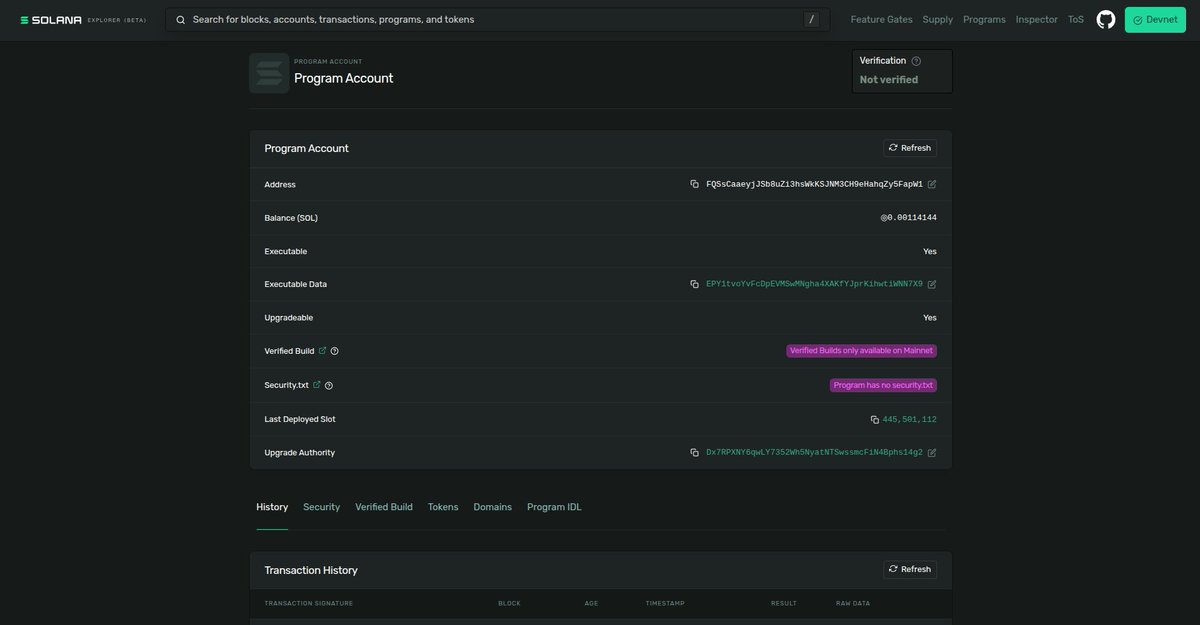Copy the Executable Data address with its copy icon

pyautogui.click(x=694, y=284)
